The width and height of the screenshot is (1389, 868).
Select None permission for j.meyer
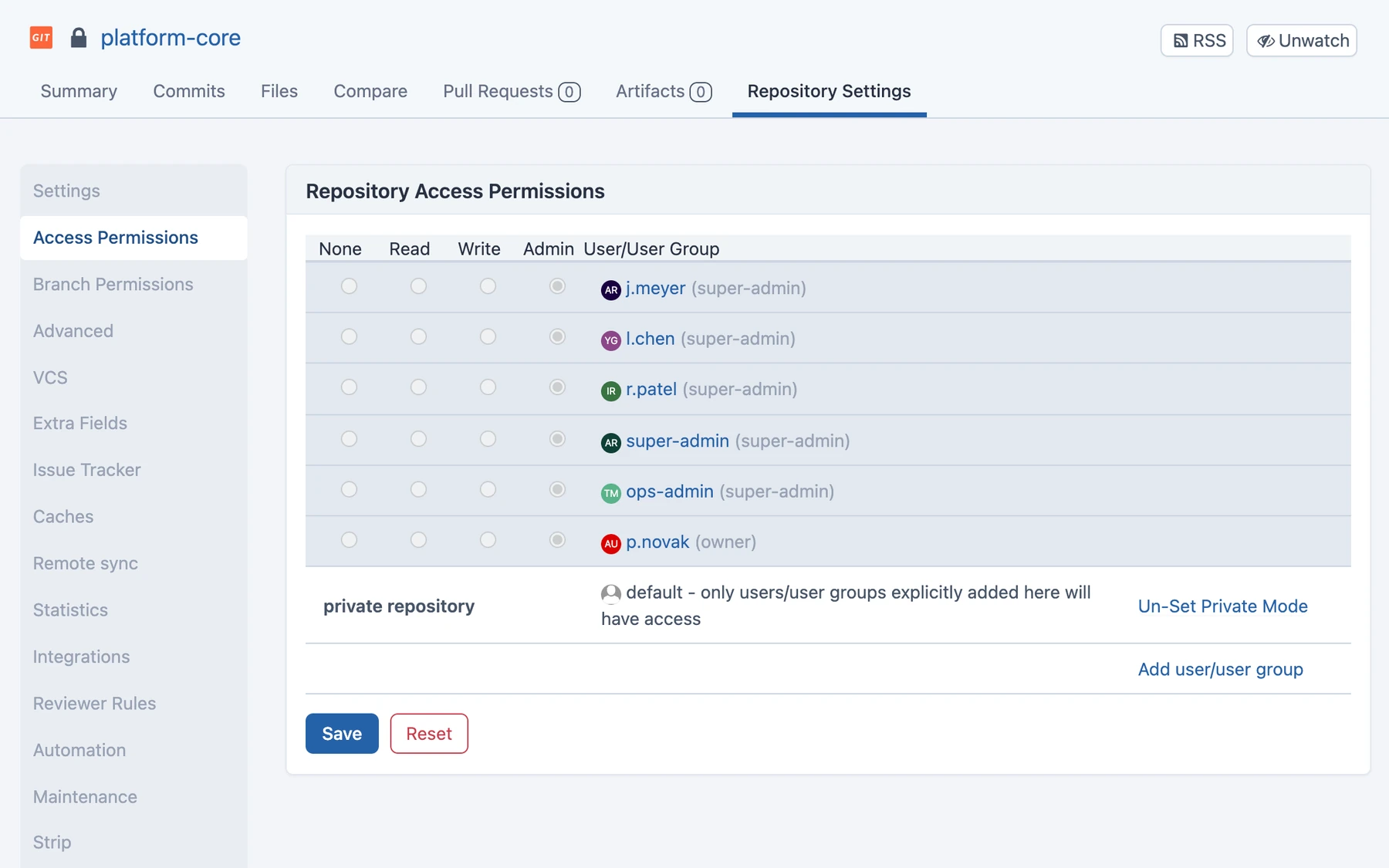click(x=349, y=286)
